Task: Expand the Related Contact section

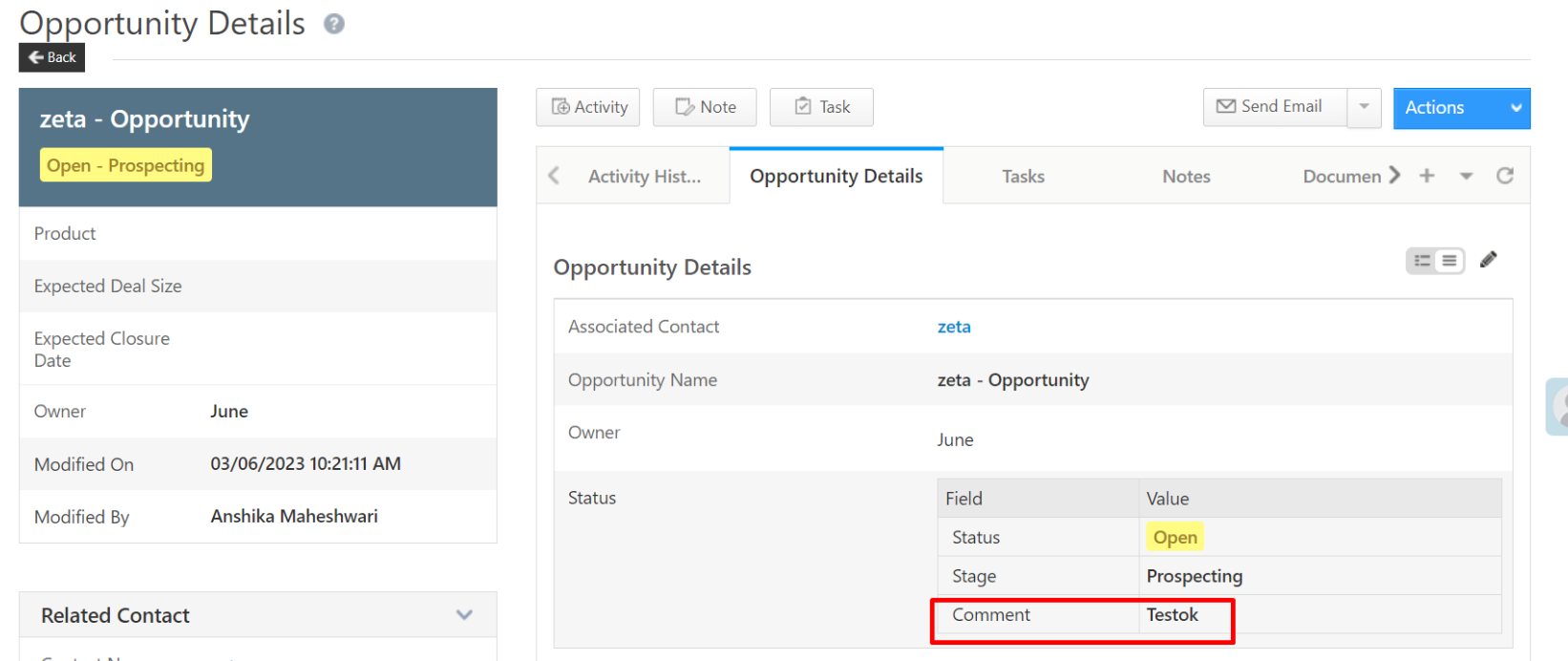Action: point(464,615)
